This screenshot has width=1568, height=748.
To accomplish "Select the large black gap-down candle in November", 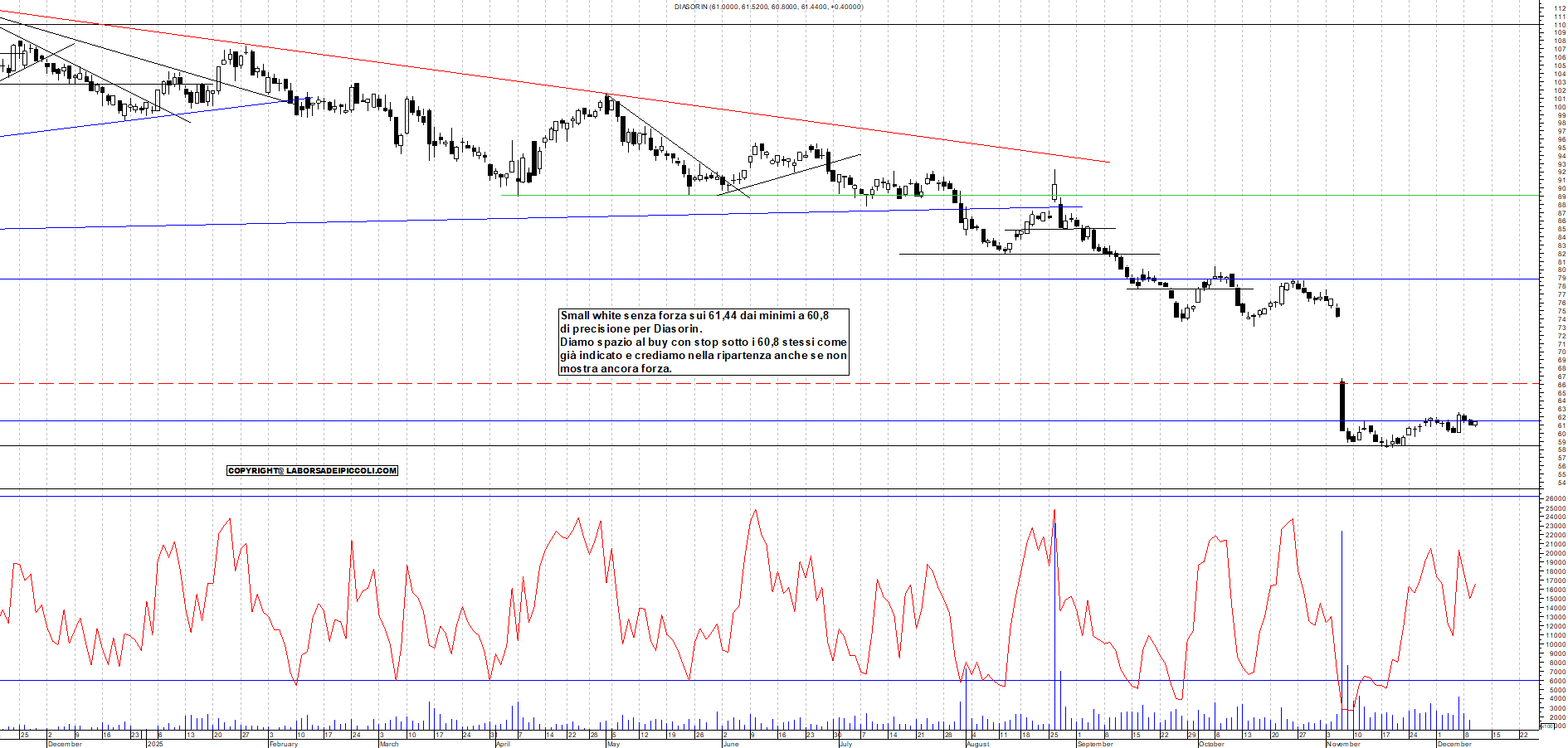I will [x=1342, y=406].
